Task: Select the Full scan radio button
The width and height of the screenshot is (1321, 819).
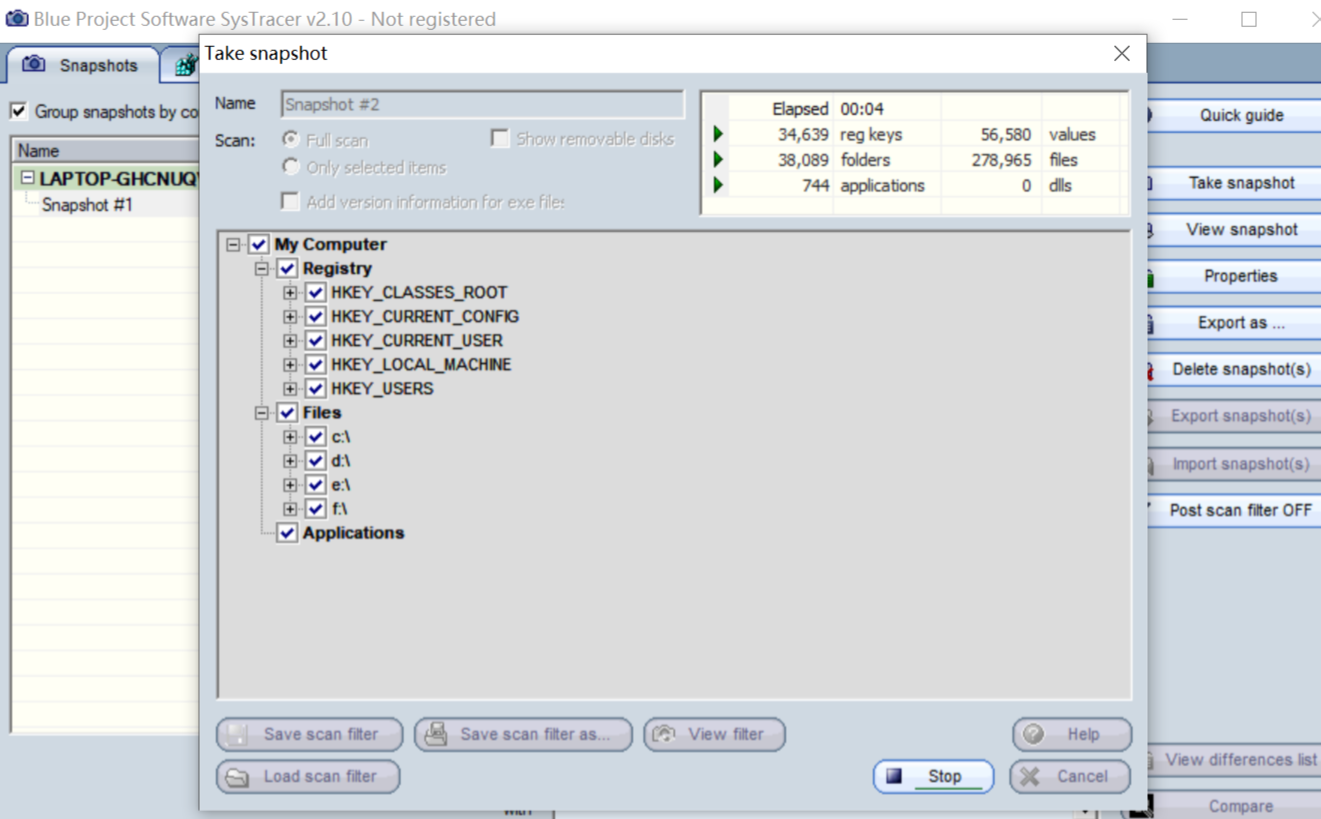Action: click(x=290, y=139)
